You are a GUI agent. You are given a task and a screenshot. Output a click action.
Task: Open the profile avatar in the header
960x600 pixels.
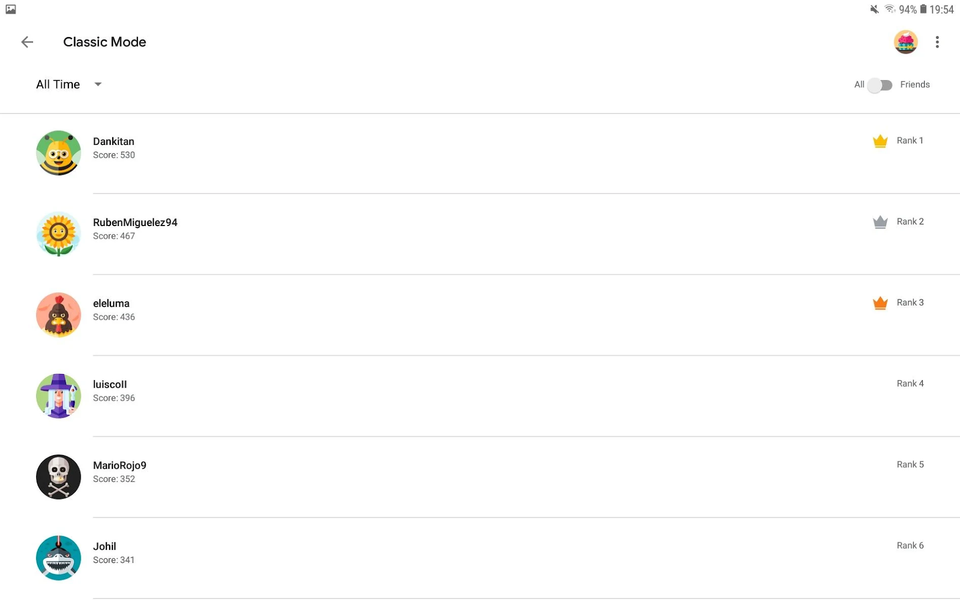(906, 42)
